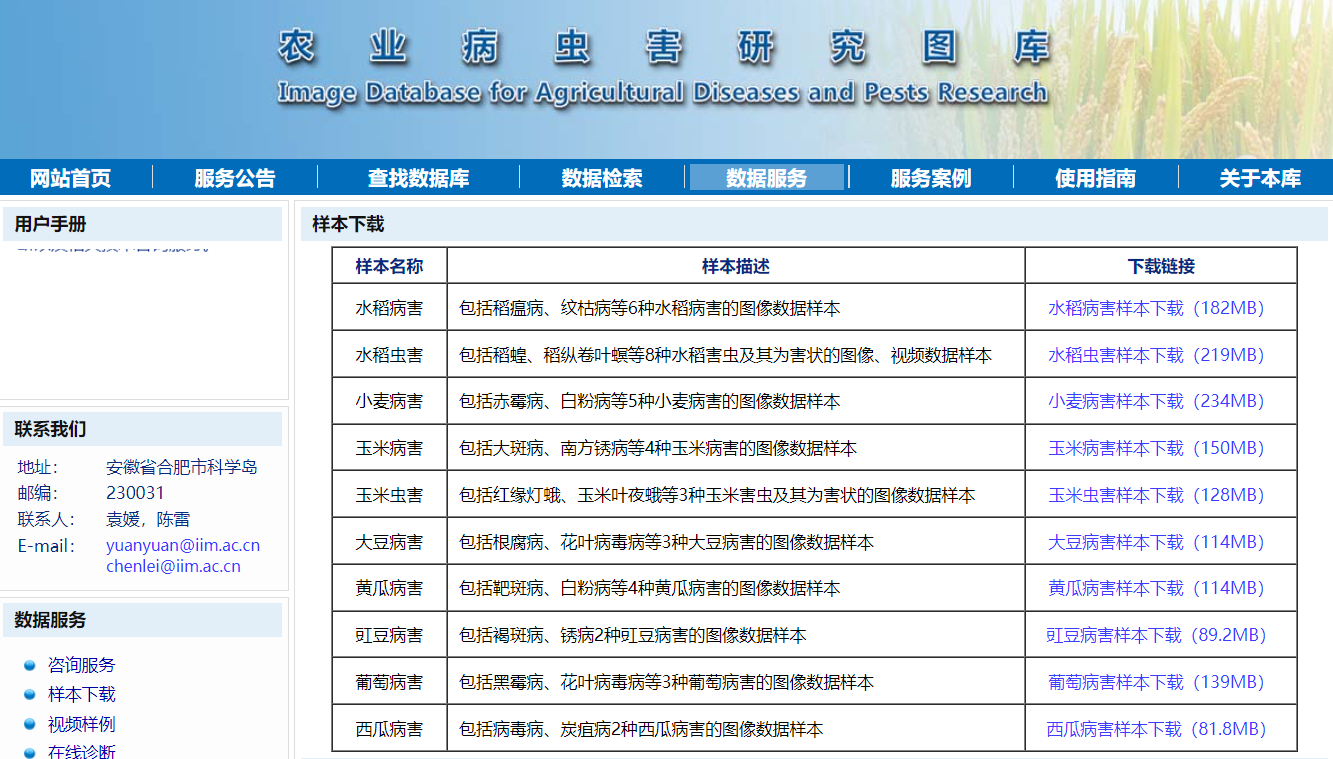Select the 黄瓜病害 name cell
Screen dimensions: 1333x759
tap(389, 588)
